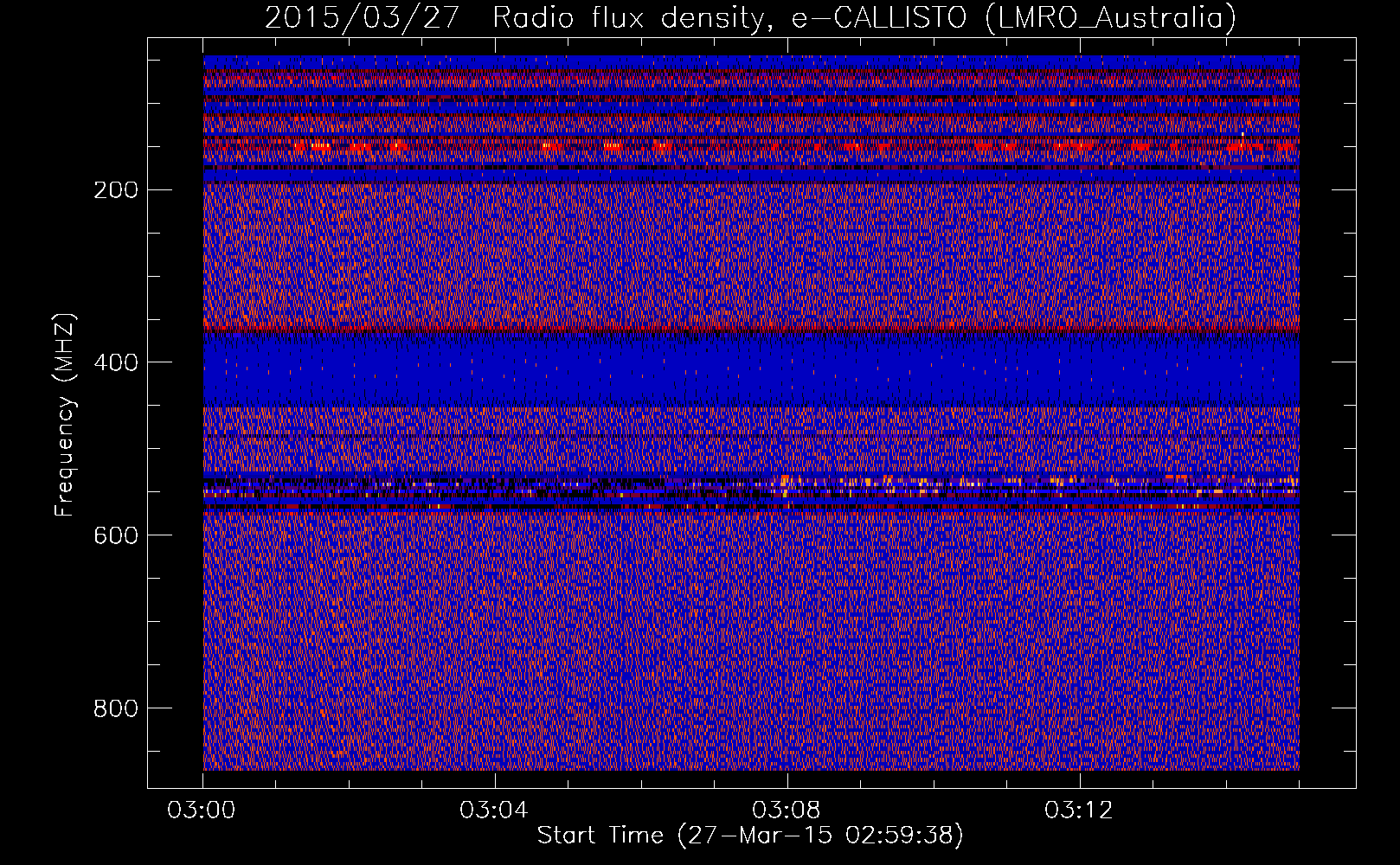Click the '(LMRO_Australia)' station label
Screen dimensions: 1400x865
tap(1111, 17)
